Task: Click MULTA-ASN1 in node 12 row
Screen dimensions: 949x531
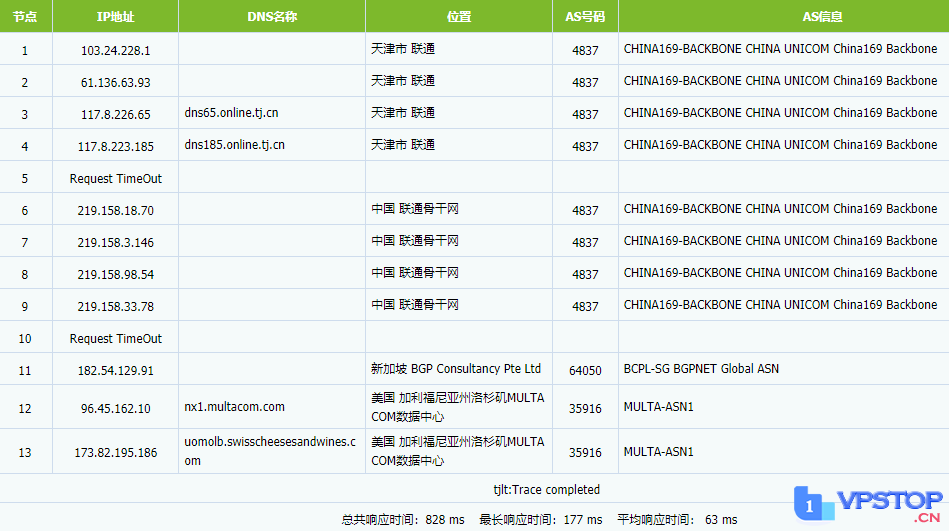Action: (x=658, y=407)
